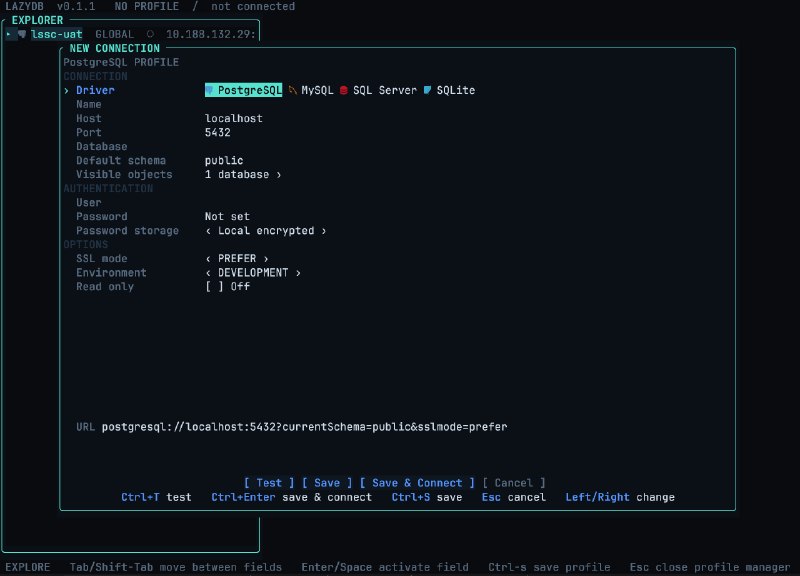The height and width of the screenshot is (576, 800).
Task: Focus the User field
Action: coord(89,203)
